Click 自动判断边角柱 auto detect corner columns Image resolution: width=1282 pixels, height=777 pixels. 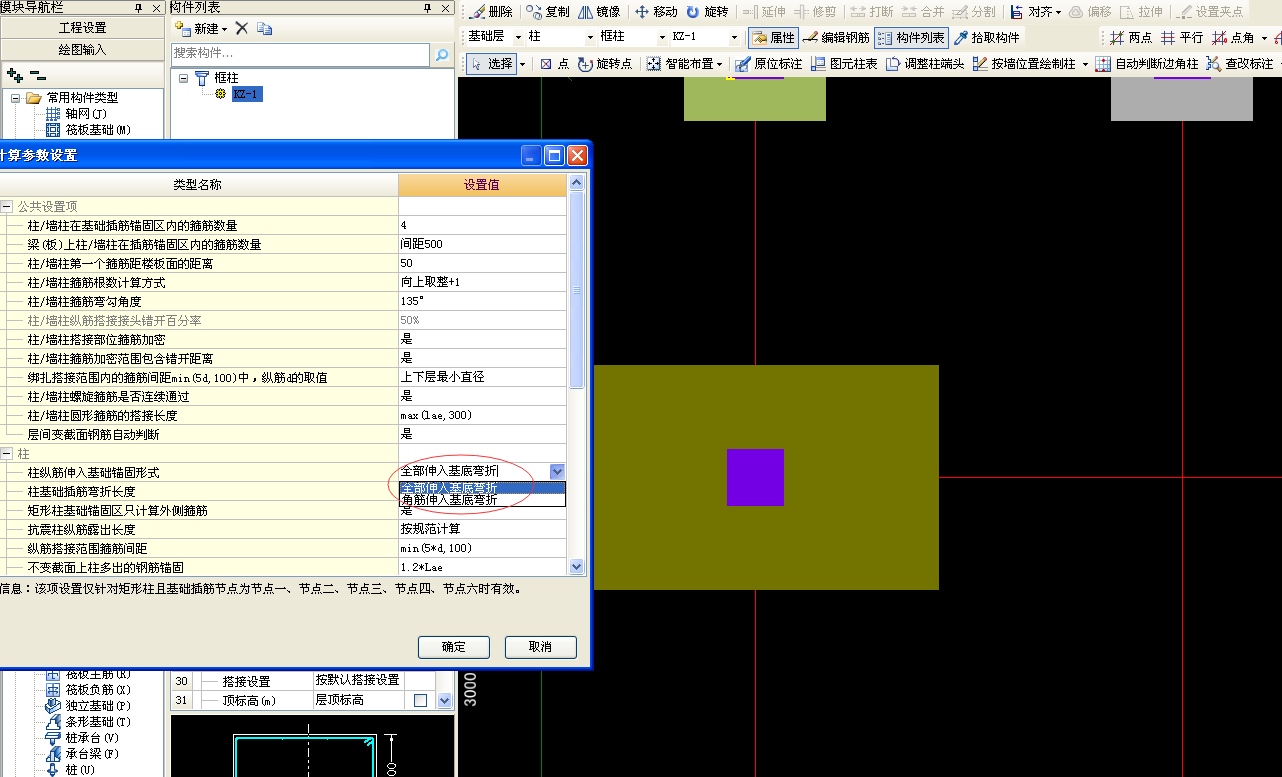tap(1146, 64)
